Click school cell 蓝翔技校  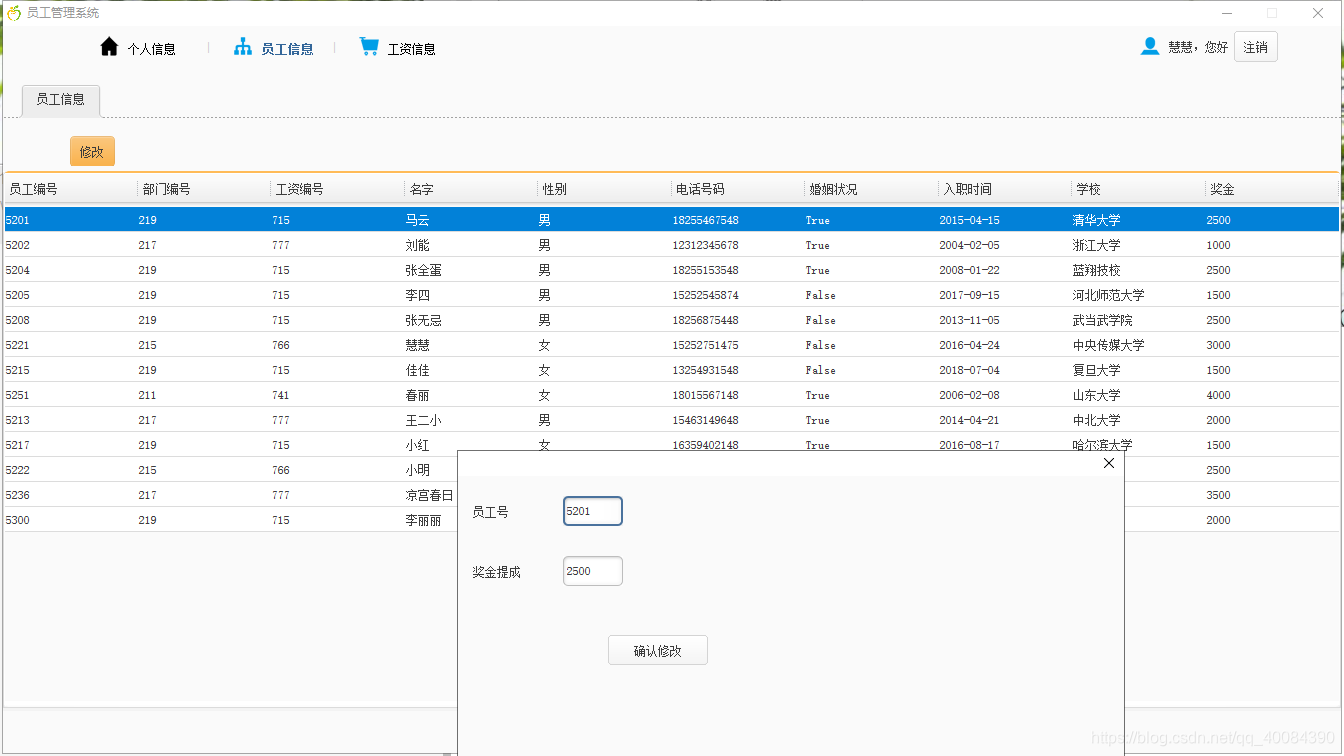coord(1097,270)
